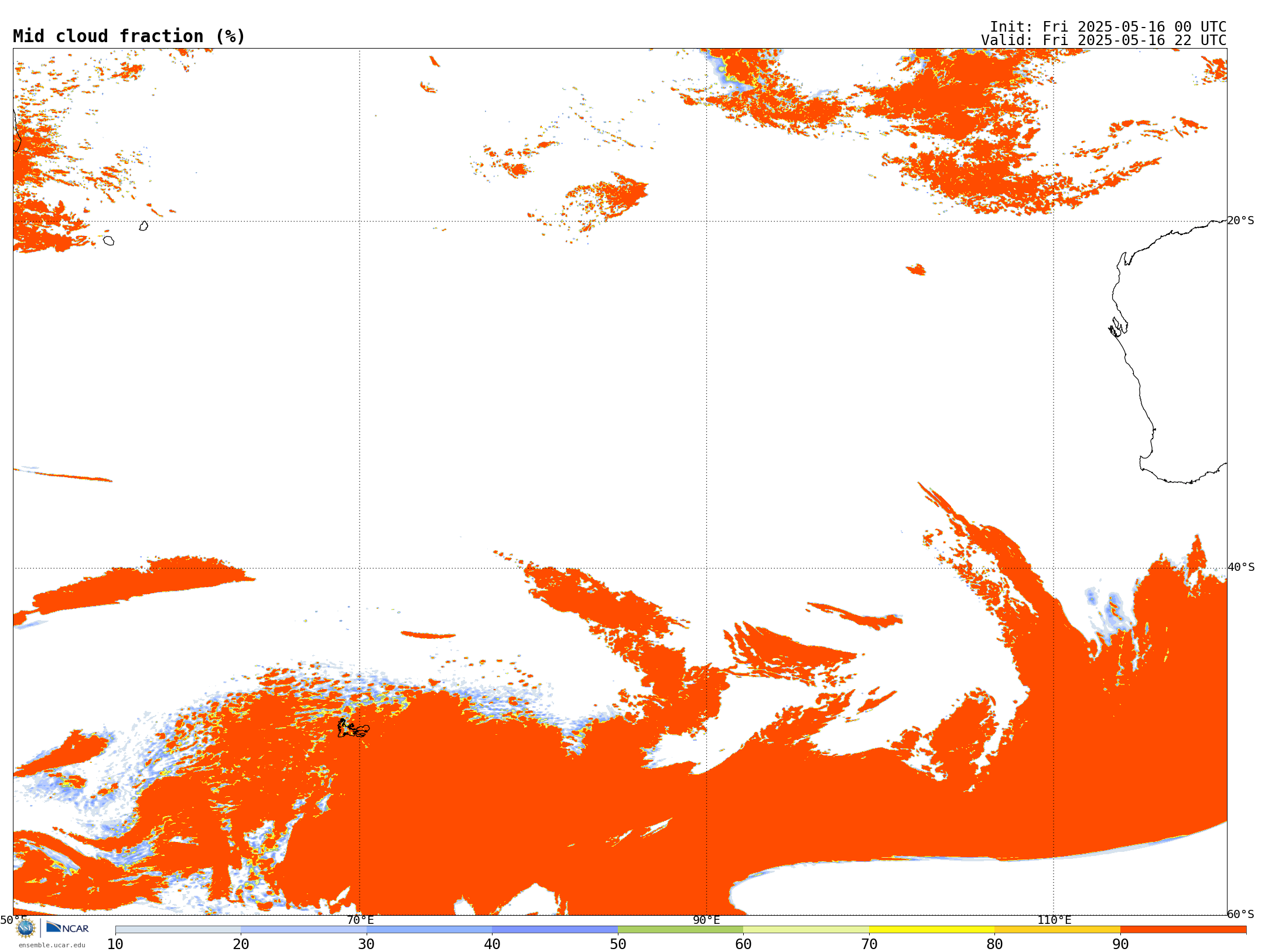This screenshot has width=1265, height=952.
Task: Click the colorbar tick label 40
Action: (x=492, y=944)
